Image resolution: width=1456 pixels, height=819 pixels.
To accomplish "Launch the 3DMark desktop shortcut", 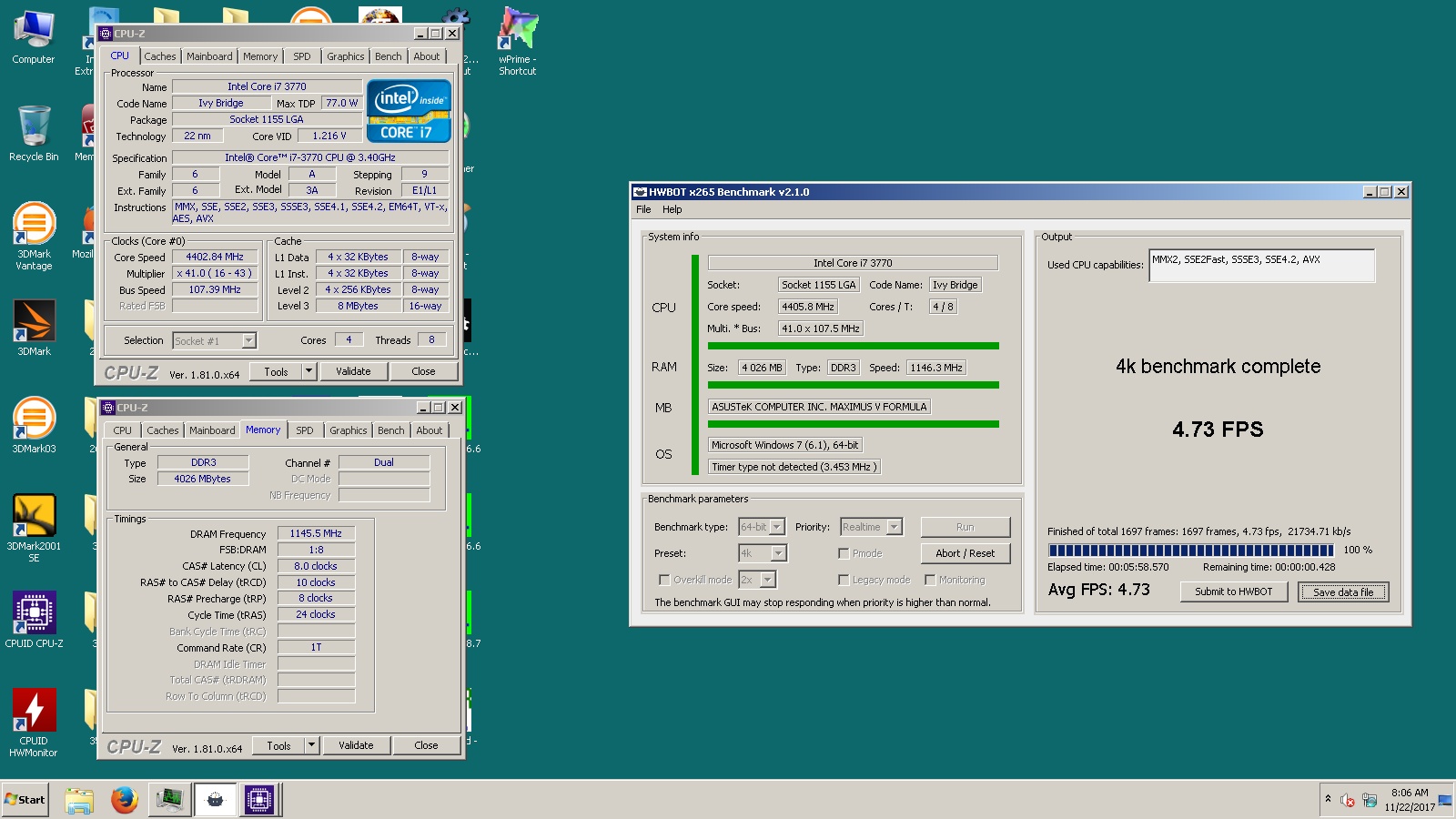I will click(x=34, y=328).
